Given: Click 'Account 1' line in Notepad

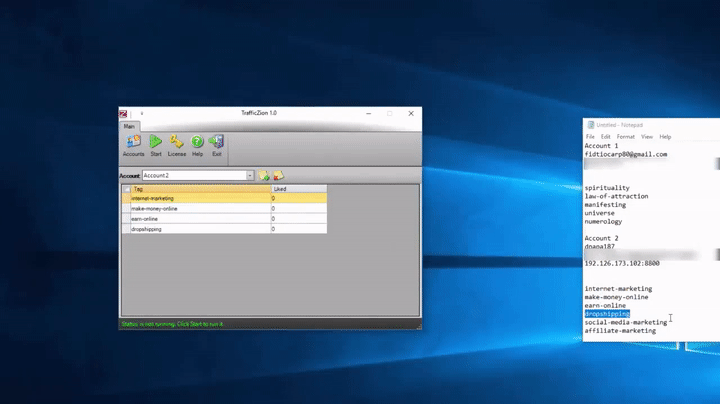Looking at the screenshot, I should 601,146.
